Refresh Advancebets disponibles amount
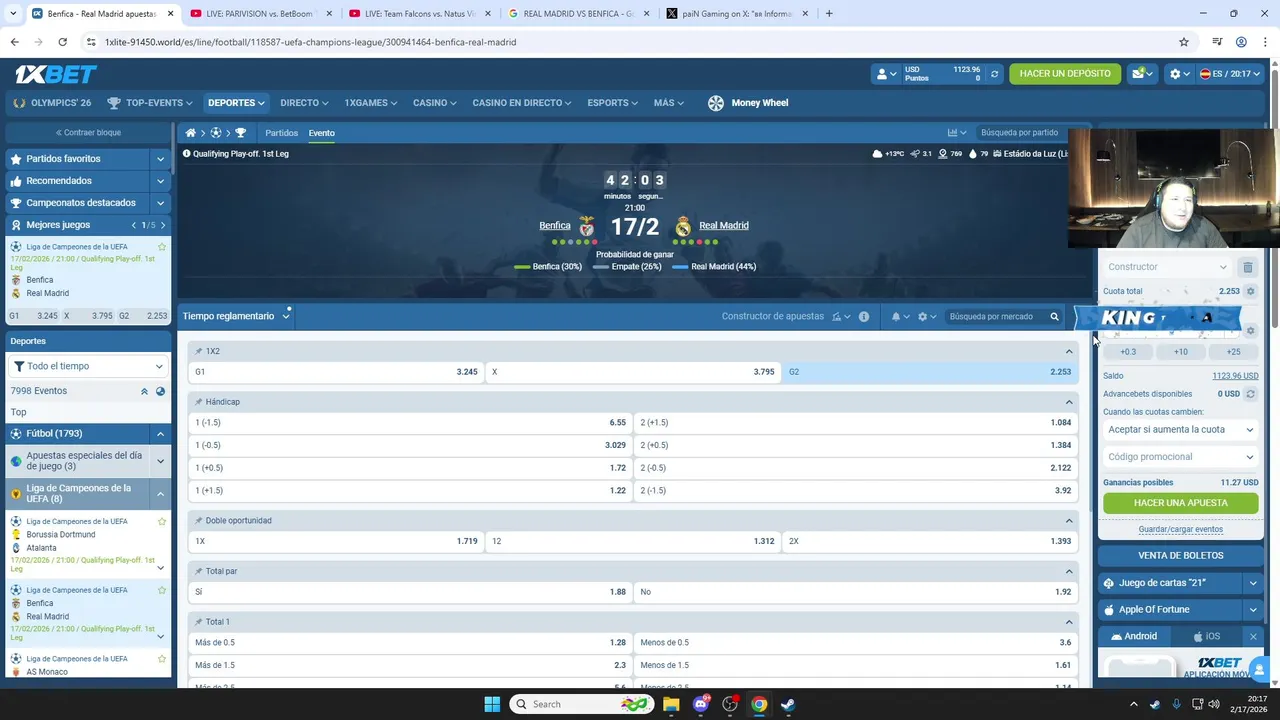The height and width of the screenshot is (720, 1280). pos(1250,394)
